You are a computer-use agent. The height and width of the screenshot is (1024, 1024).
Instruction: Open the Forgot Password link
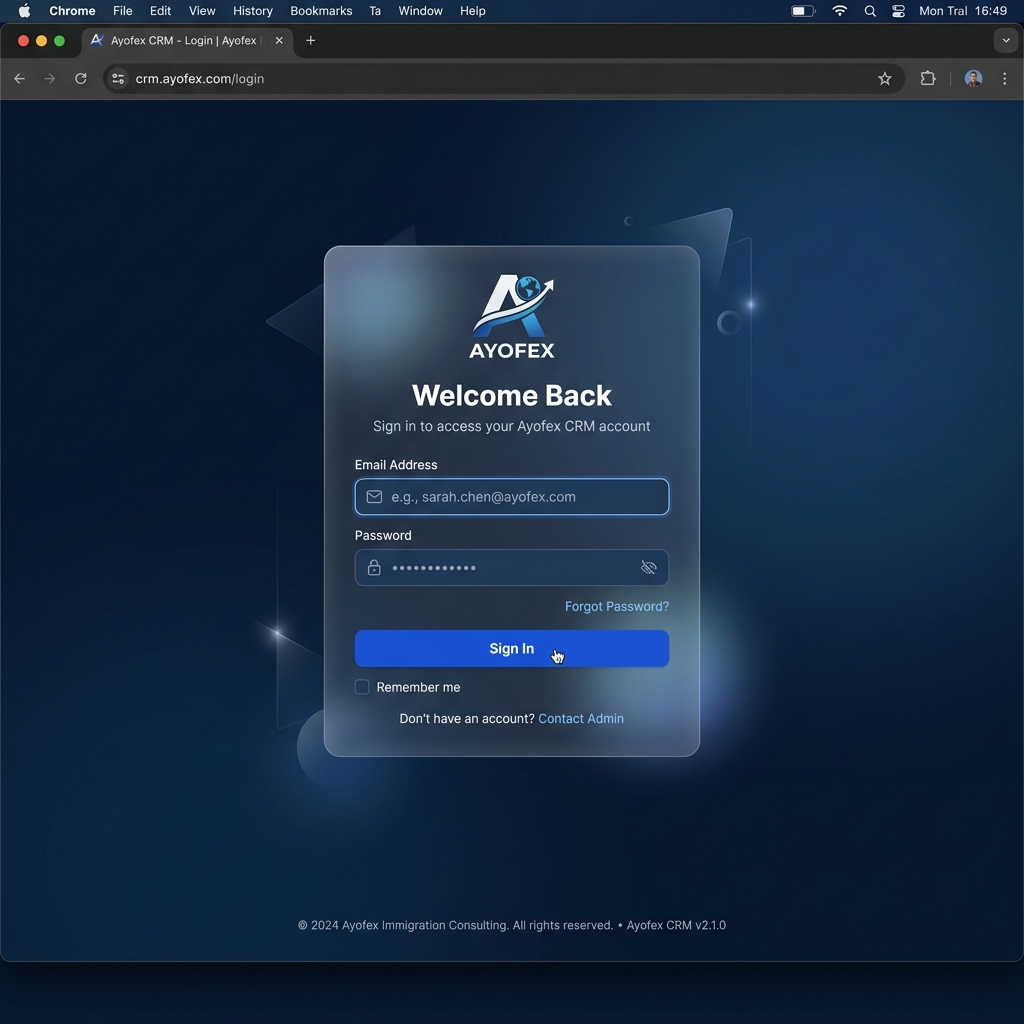[616, 606]
